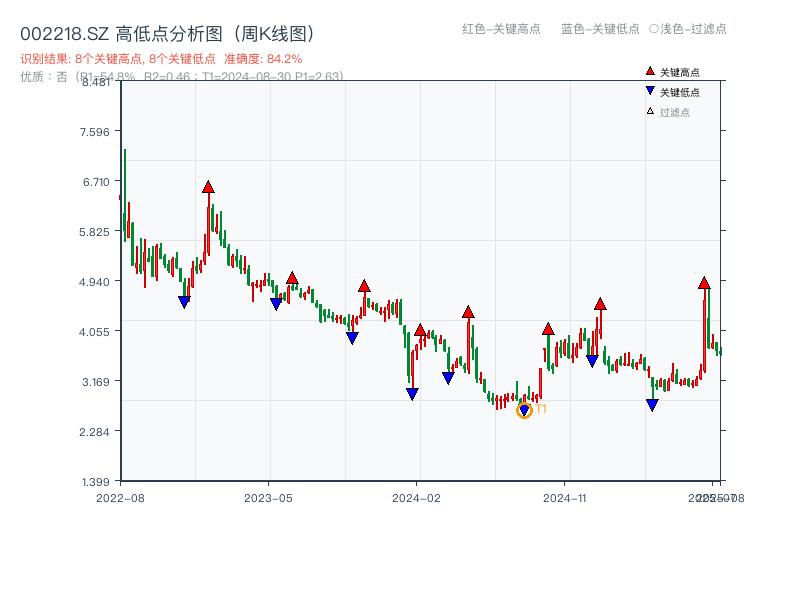Click the red triangle marking the 2025 rebound high
800x600 pixels.
tap(705, 282)
